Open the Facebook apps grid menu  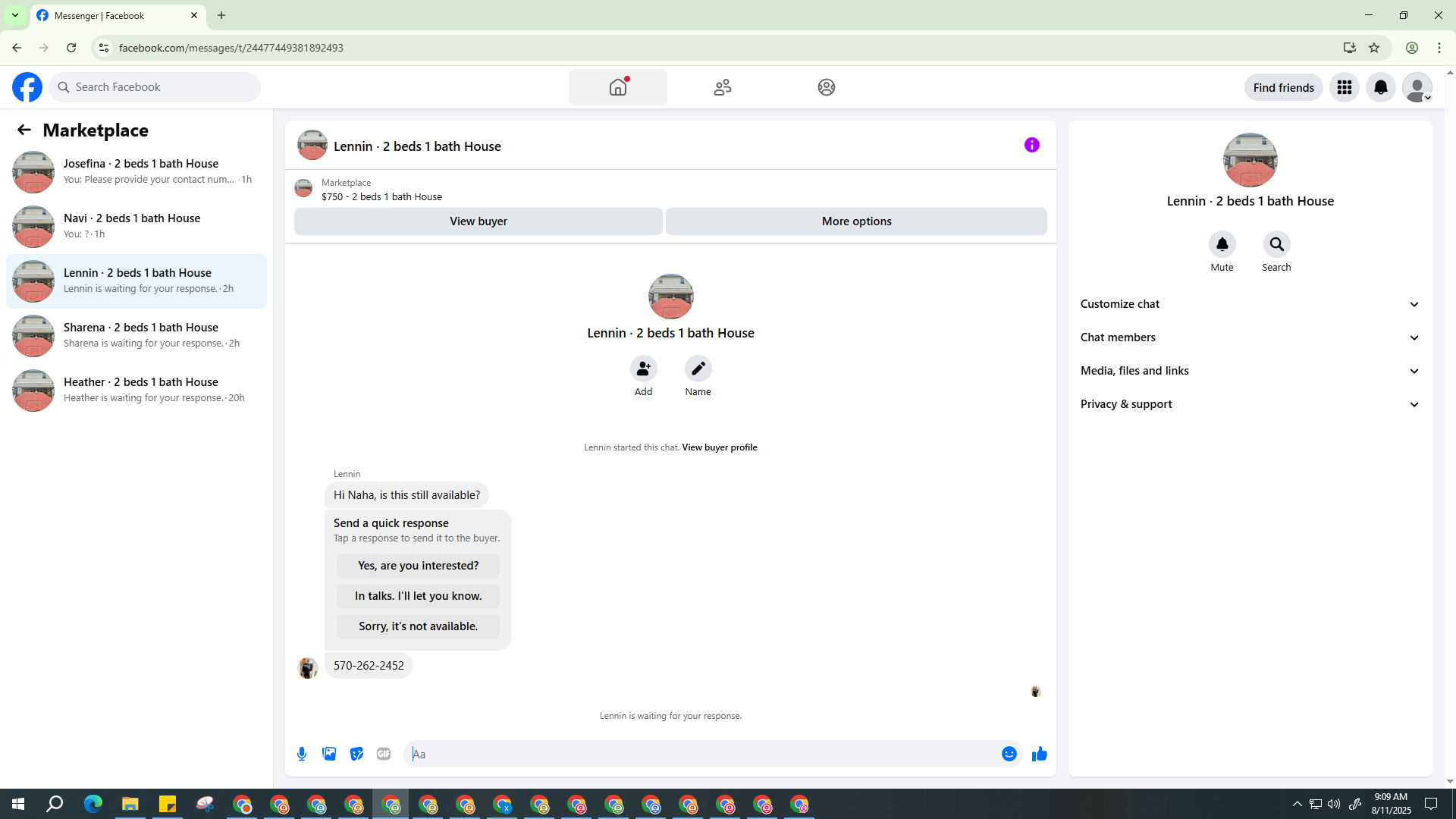[x=1344, y=87]
